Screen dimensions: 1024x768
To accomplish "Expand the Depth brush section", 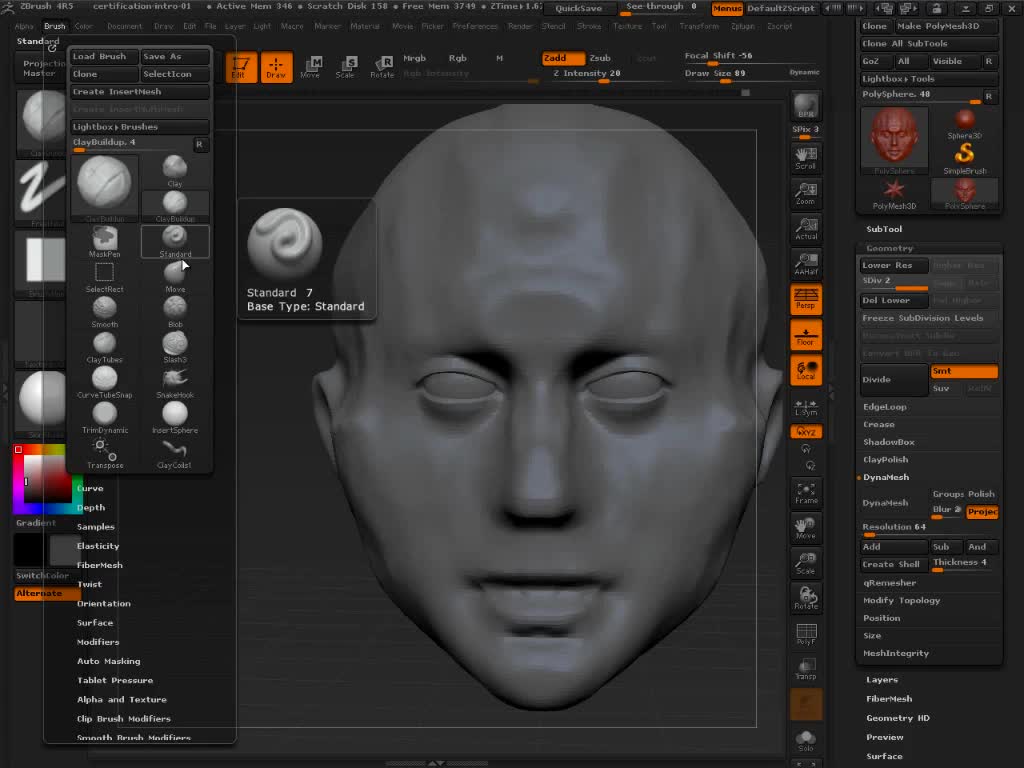I will tap(91, 507).
